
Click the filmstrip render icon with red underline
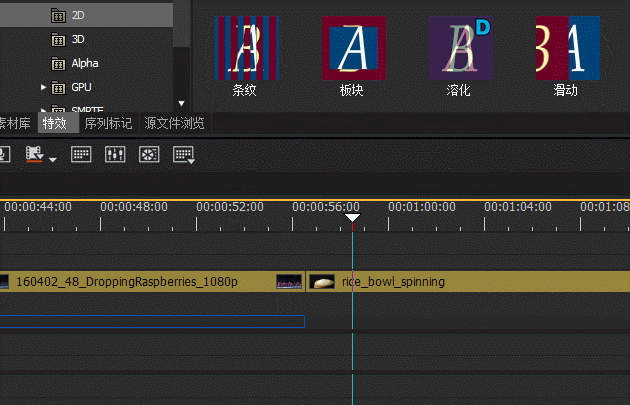pyautogui.click(x=34, y=154)
